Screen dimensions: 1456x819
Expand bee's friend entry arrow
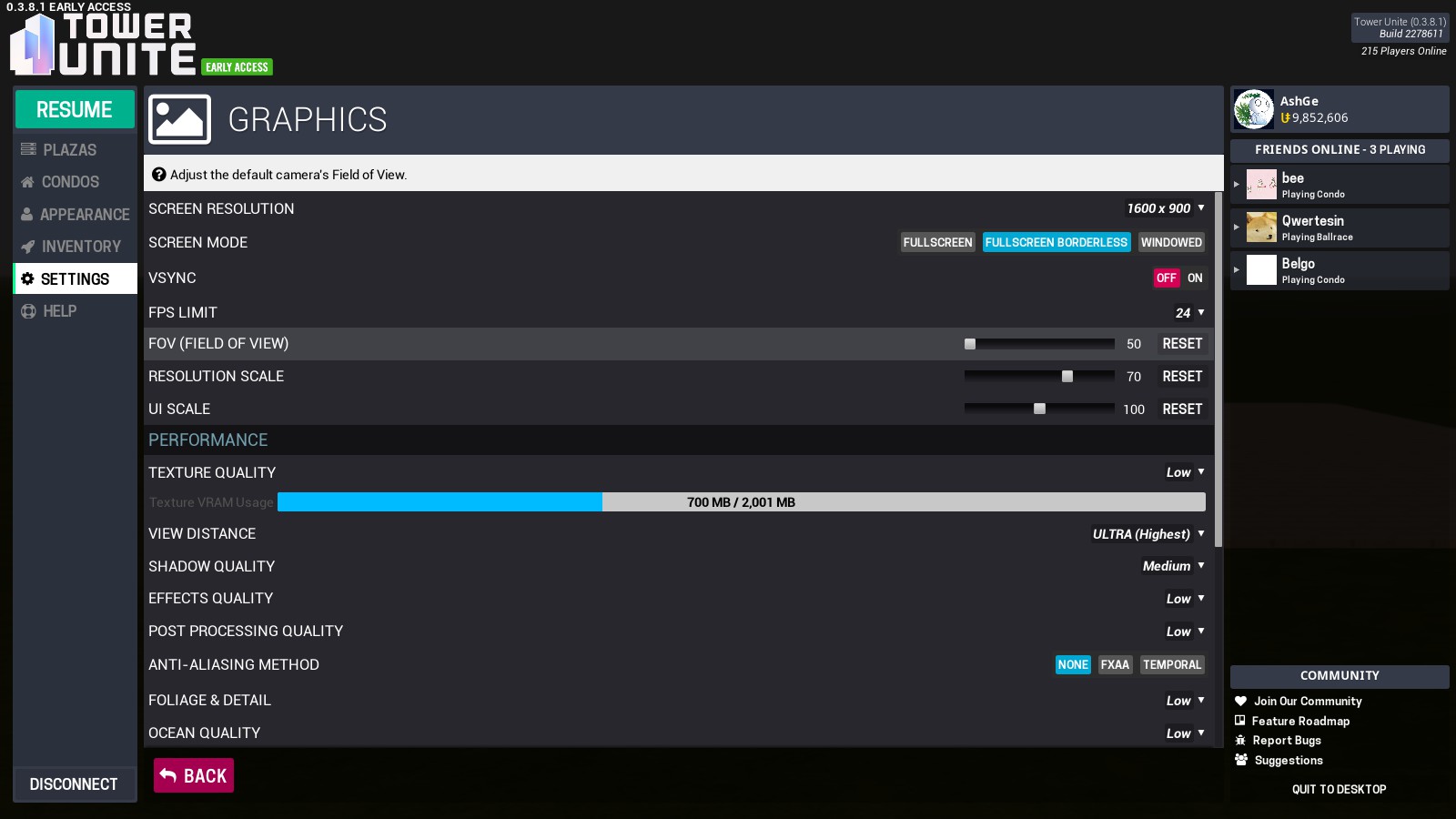click(1237, 185)
